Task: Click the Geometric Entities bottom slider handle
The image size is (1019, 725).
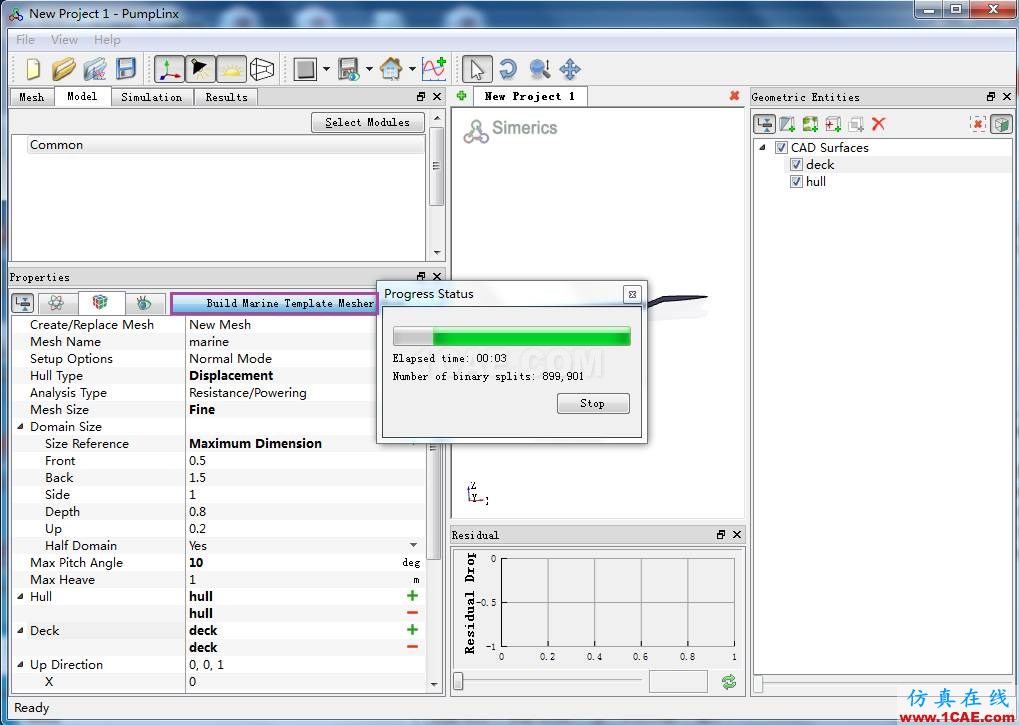Action: [x=758, y=683]
